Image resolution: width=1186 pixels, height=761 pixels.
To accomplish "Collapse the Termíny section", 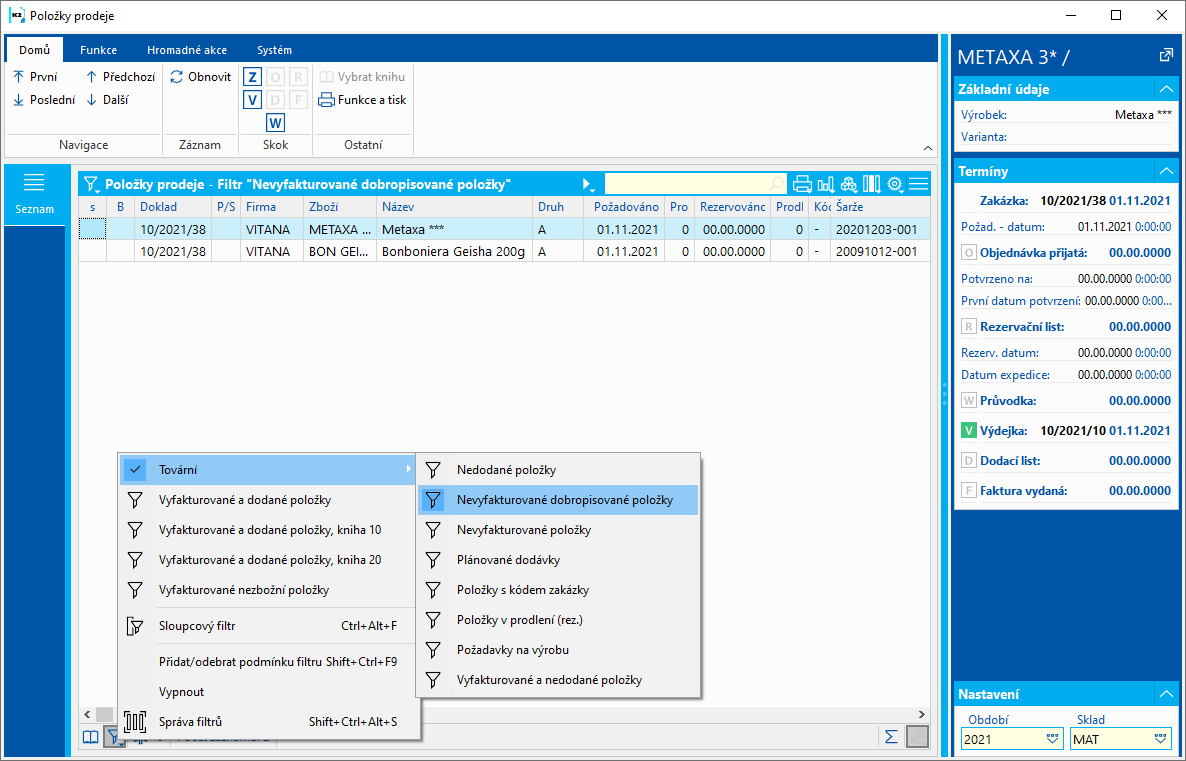I will 1166,171.
